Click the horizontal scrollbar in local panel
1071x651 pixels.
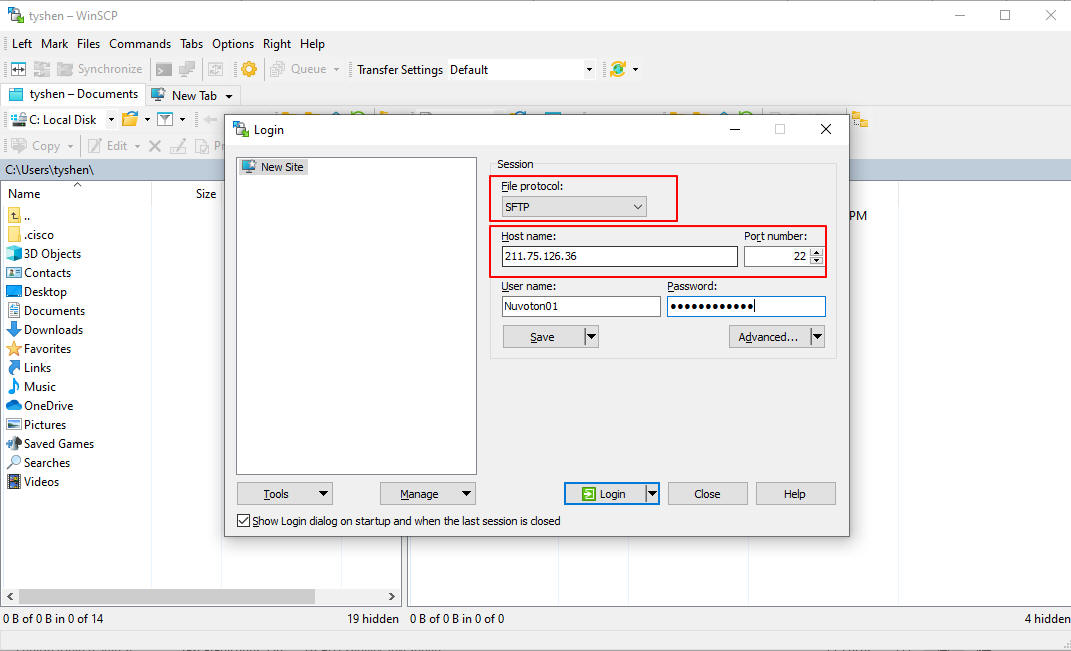160,596
